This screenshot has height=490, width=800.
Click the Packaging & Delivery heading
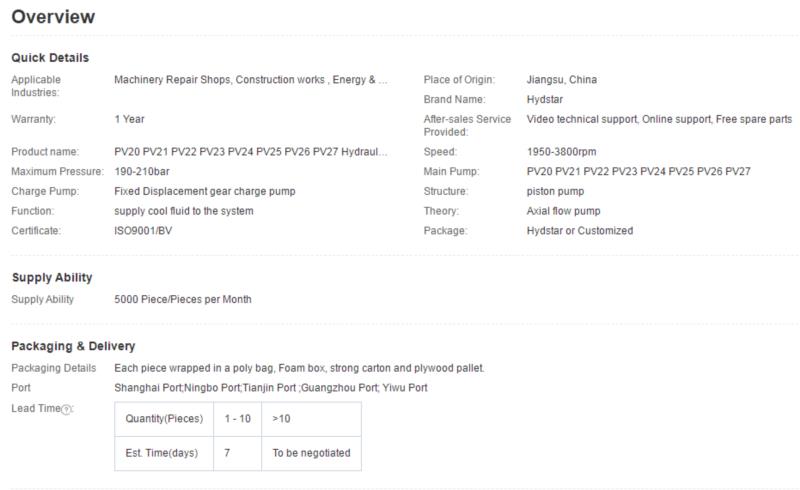coord(73,346)
